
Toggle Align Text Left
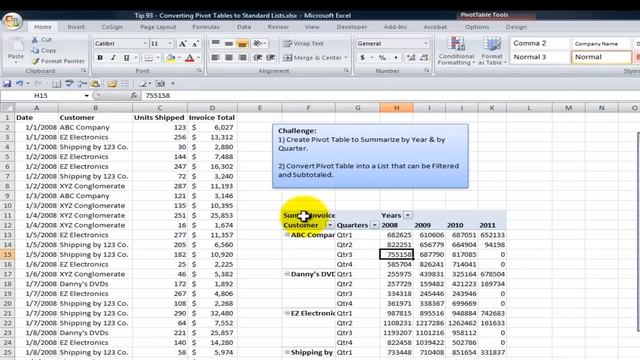pos(216,58)
